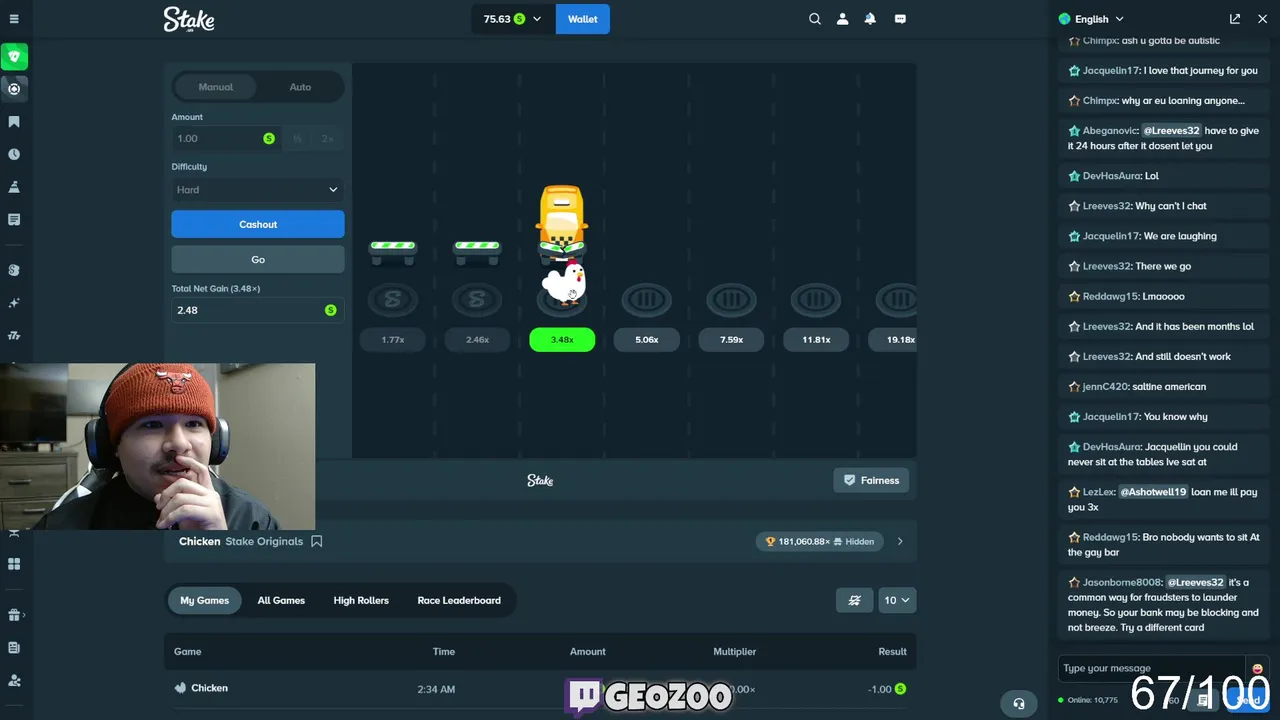
Task: Add Chicken to favourites with the bookmark icon
Action: coord(317,541)
